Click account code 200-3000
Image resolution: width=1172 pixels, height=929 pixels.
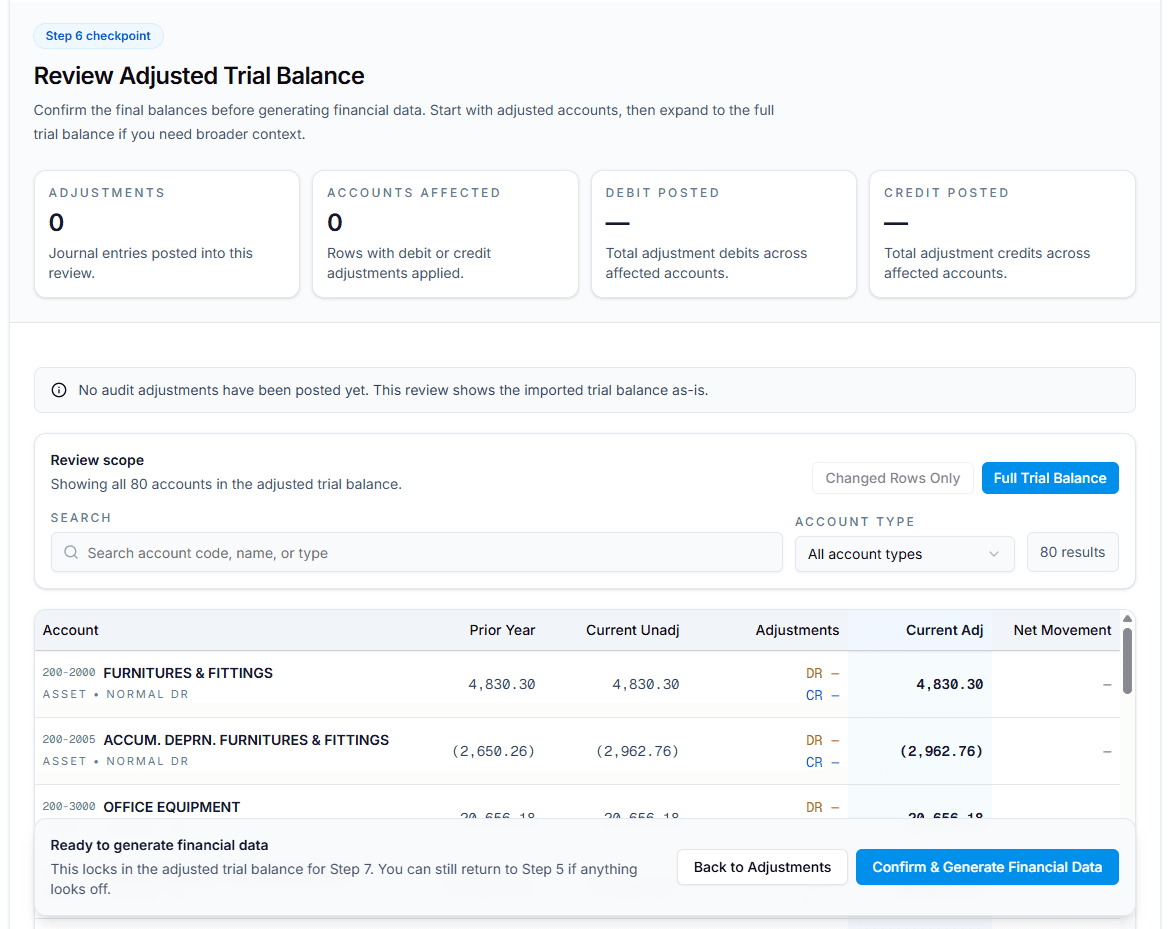pos(69,807)
